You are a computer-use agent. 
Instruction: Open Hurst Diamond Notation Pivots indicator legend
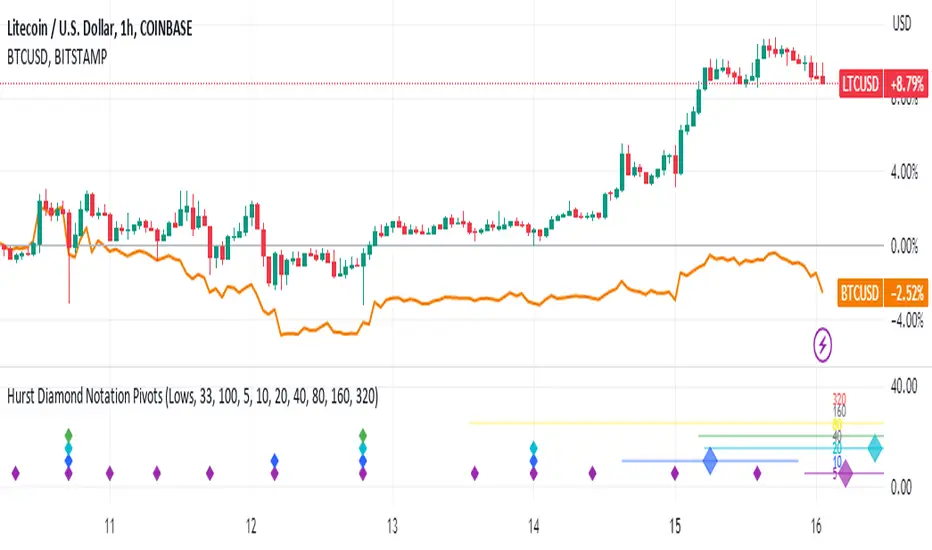192,397
